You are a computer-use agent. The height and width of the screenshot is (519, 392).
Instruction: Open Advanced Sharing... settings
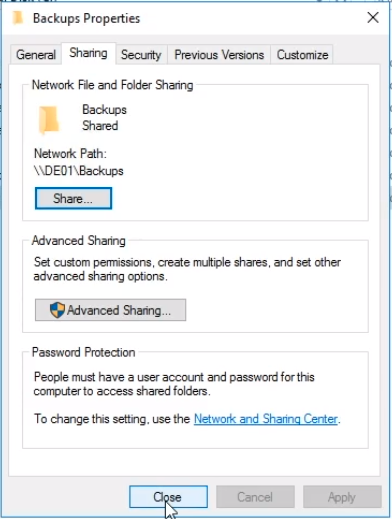[110, 310]
